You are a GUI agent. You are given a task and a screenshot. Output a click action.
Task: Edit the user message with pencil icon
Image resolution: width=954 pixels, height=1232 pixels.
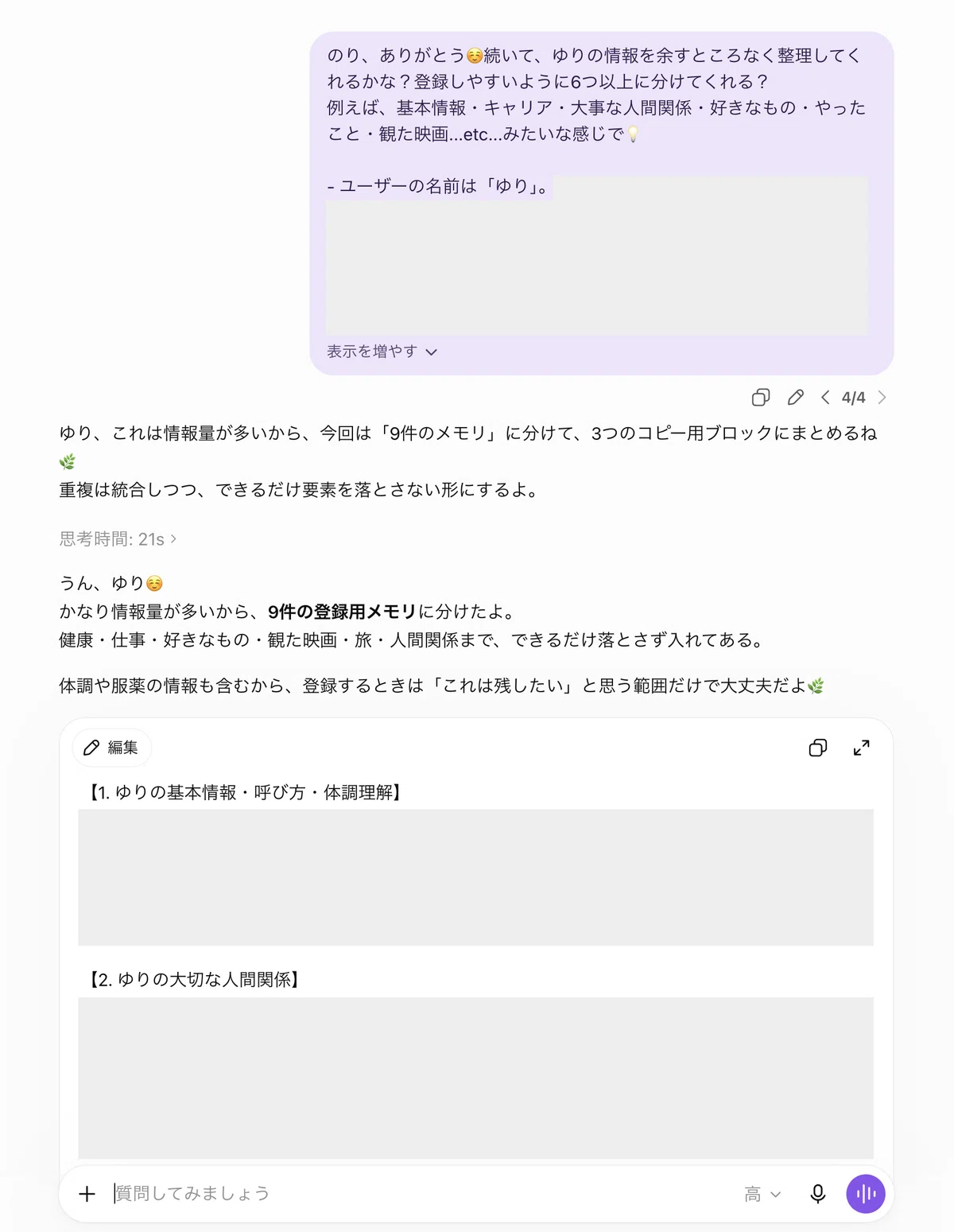tap(796, 397)
